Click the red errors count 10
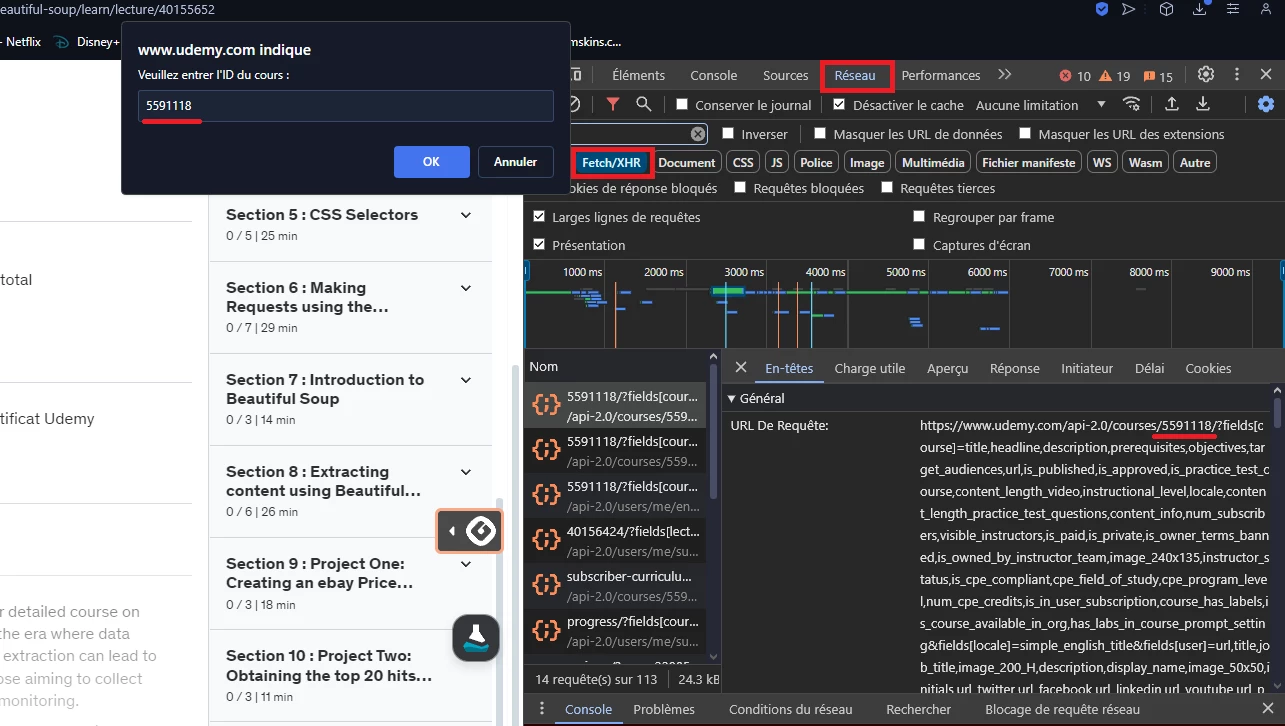The width and height of the screenshot is (1285, 726). coord(1075,76)
